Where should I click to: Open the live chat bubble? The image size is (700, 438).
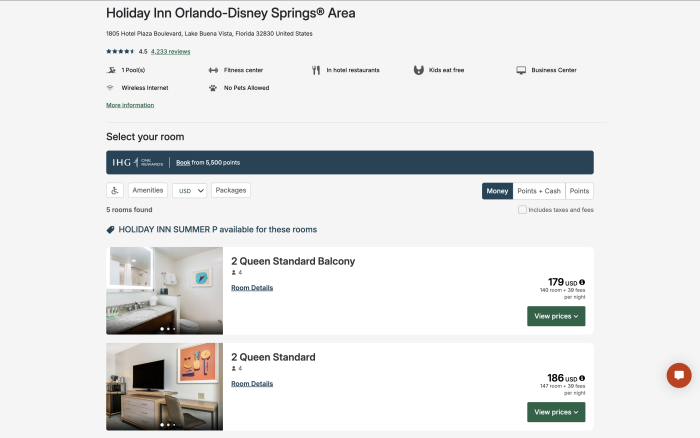tap(679, 375)
